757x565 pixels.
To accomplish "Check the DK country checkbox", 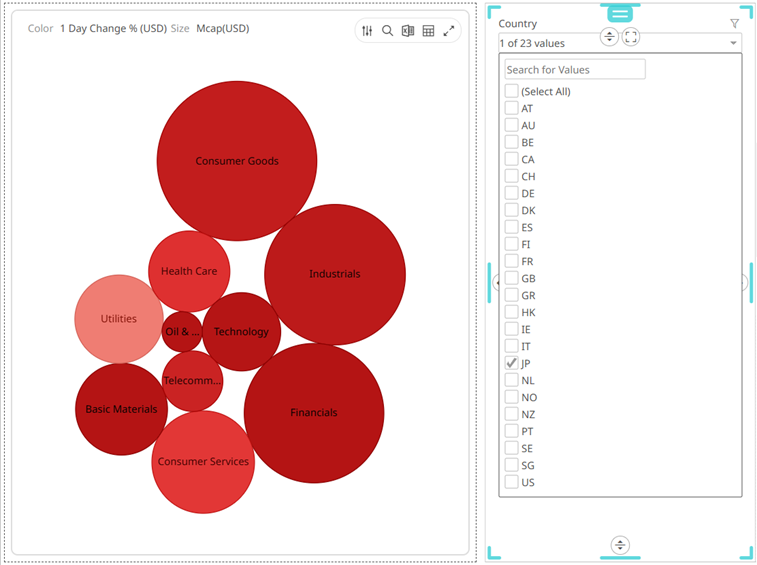I will [x=511, y=210].
